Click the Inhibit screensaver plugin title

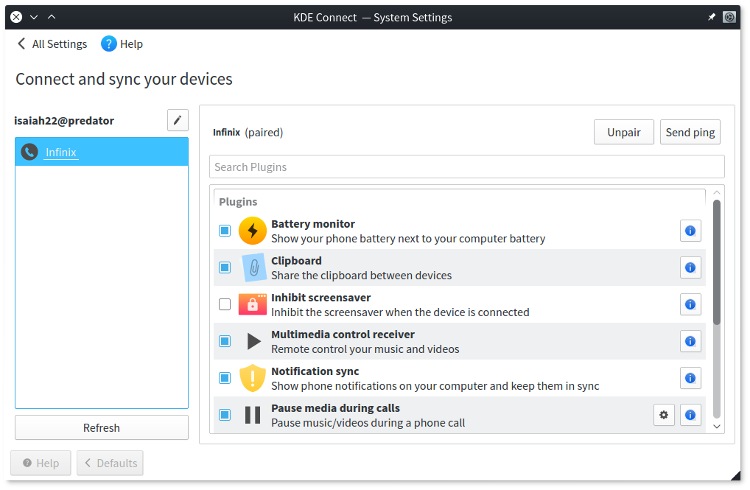pyautogui.click(x=321, y=298)
